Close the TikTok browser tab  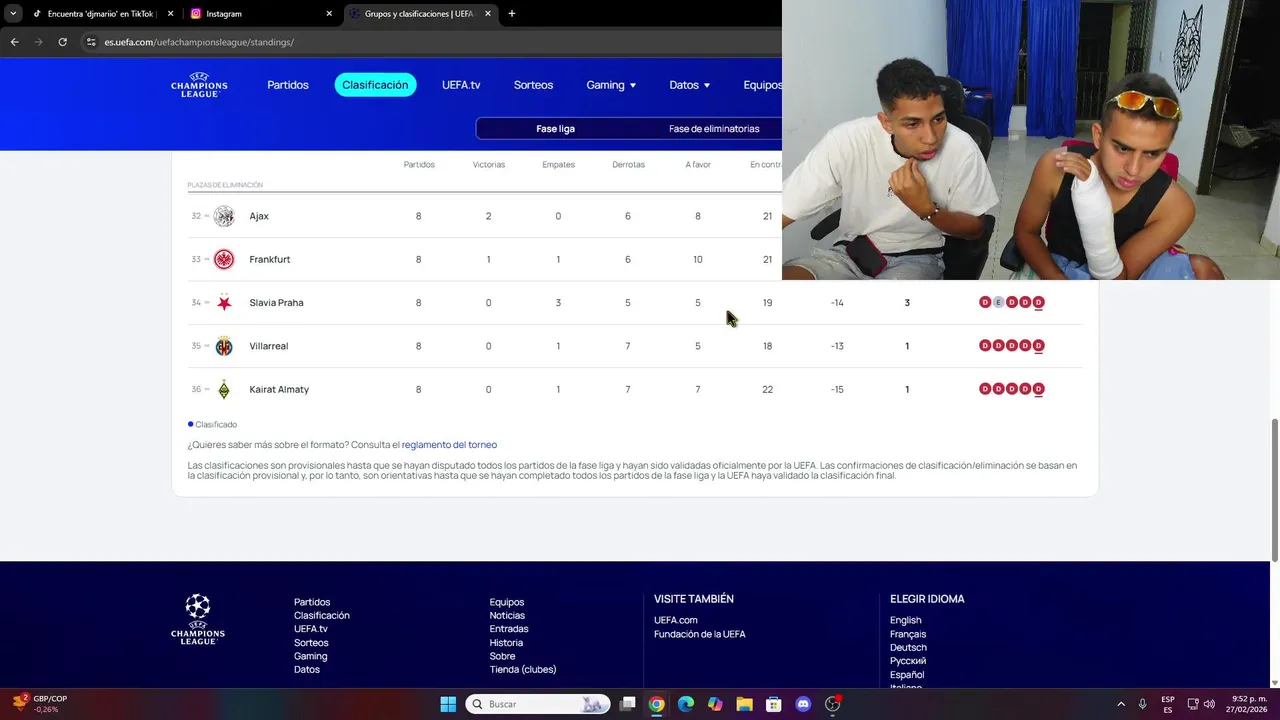[x=170, y=14]
